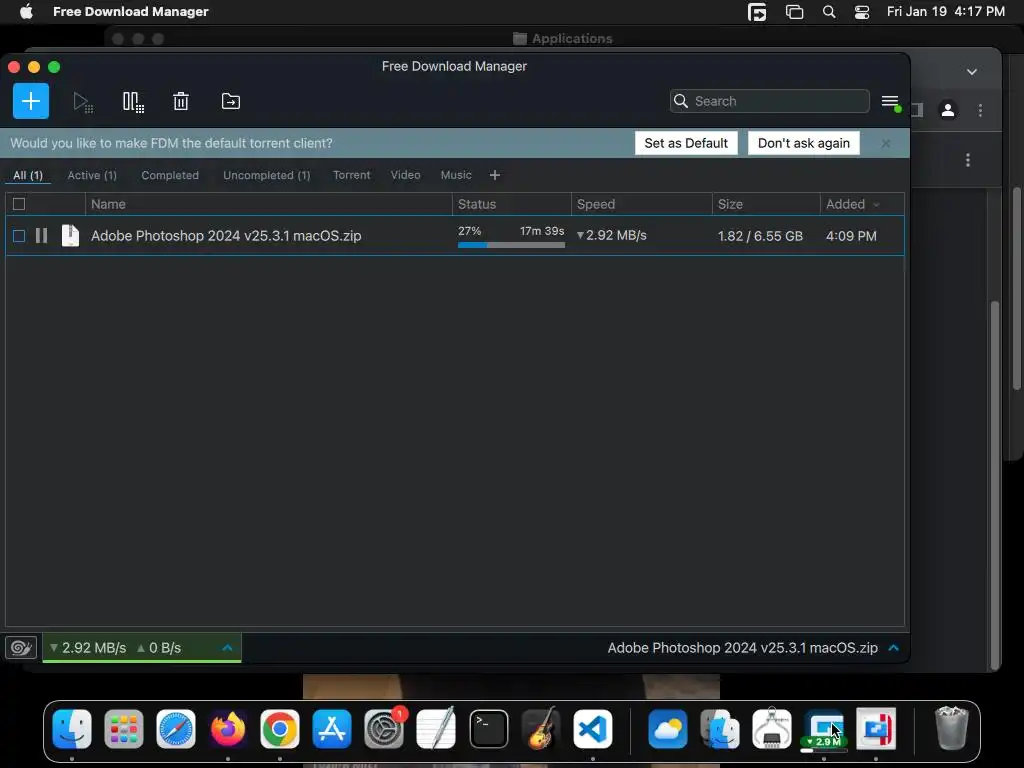Sort by the Name column header
1024x768 pixels.
click(x=268, y=204)
